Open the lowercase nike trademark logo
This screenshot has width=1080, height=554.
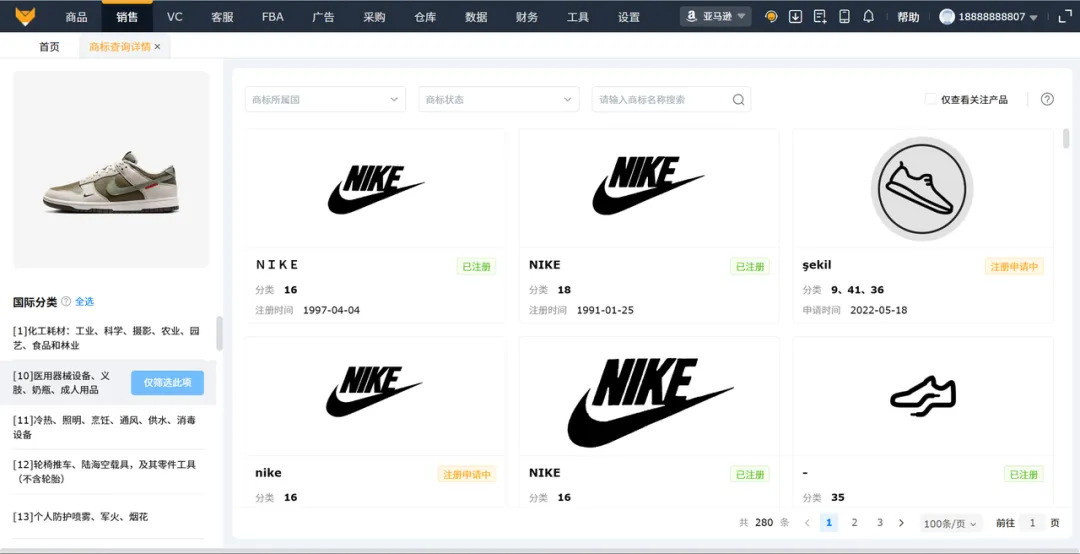tap(374, 391)
